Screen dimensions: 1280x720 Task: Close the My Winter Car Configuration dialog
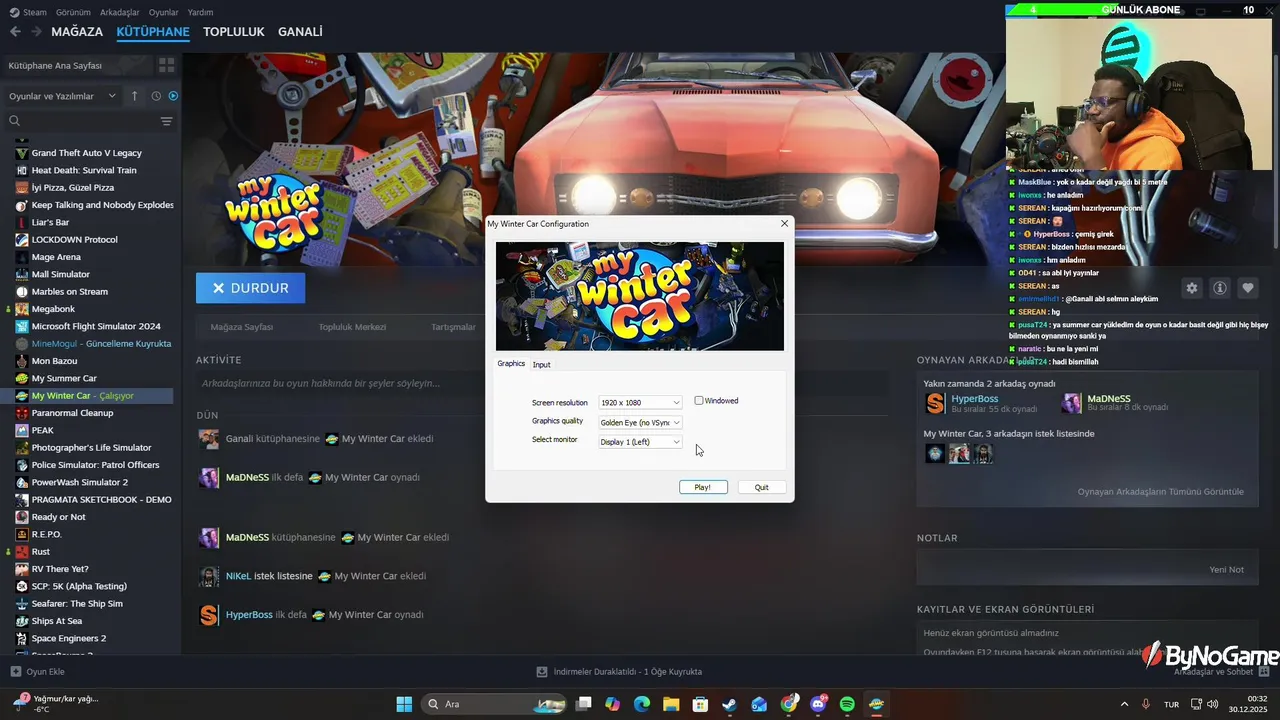pyautogui.click(x=784, y=224)
